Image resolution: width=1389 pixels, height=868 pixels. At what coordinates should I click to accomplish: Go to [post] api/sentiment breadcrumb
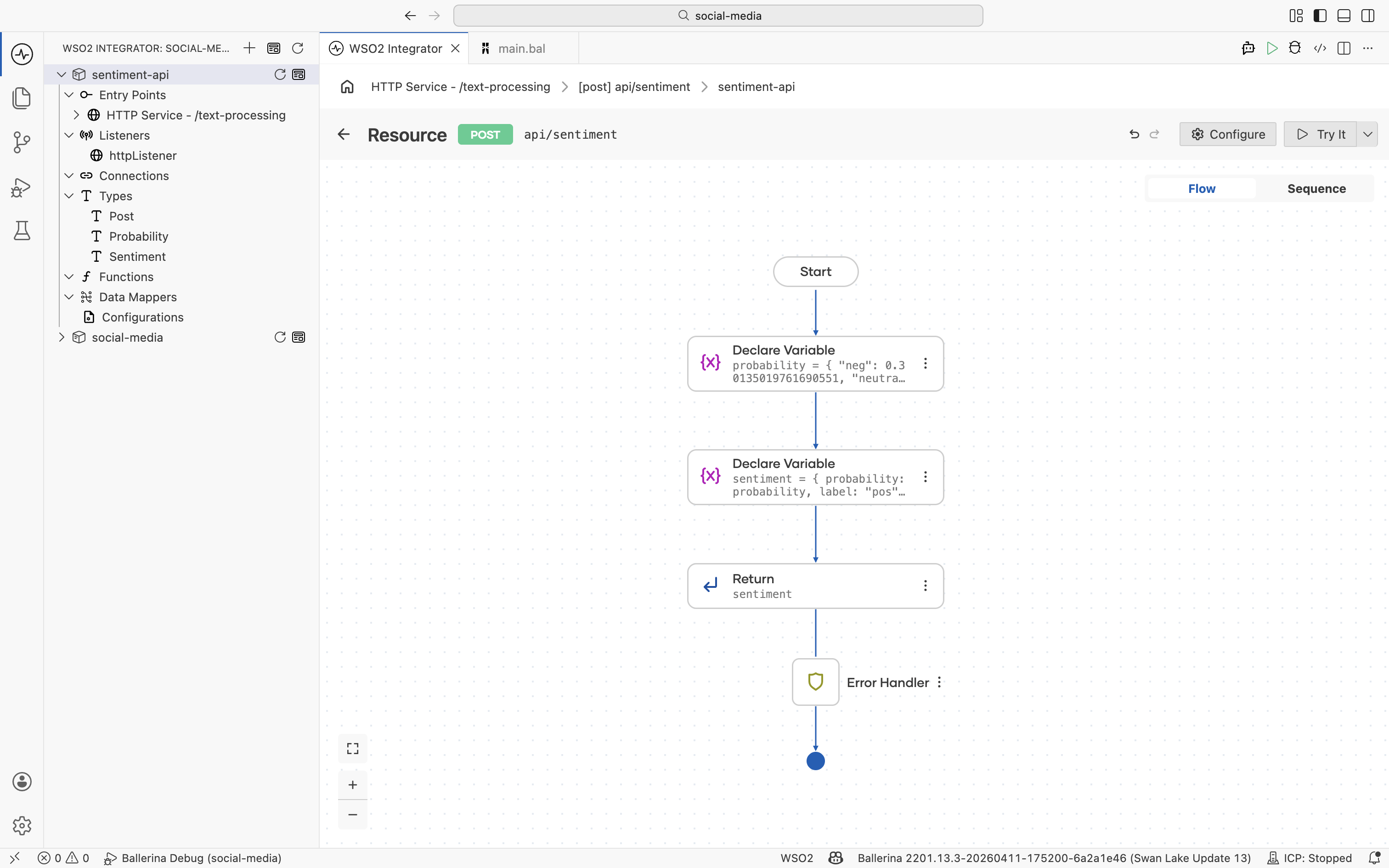(634, 87)
